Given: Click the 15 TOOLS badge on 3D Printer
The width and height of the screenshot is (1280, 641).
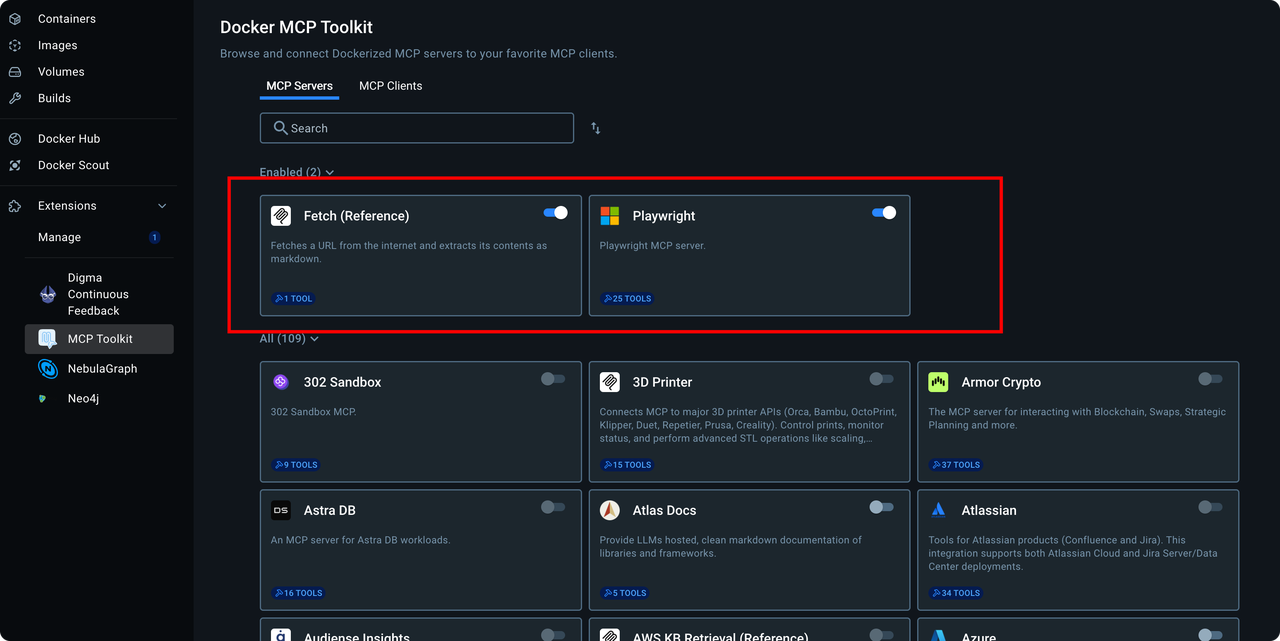Looking at the screenshot, I should click(x=627, y=465).
